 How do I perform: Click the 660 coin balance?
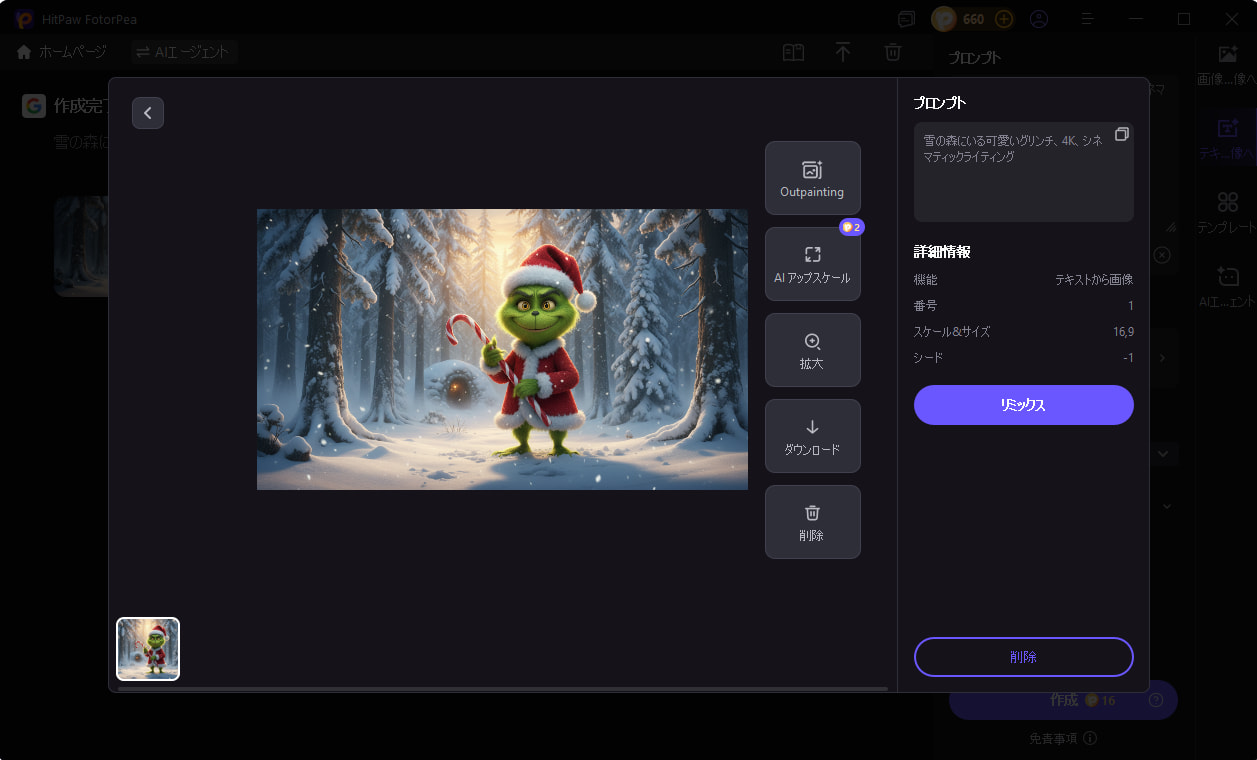(x=974, y=19)
